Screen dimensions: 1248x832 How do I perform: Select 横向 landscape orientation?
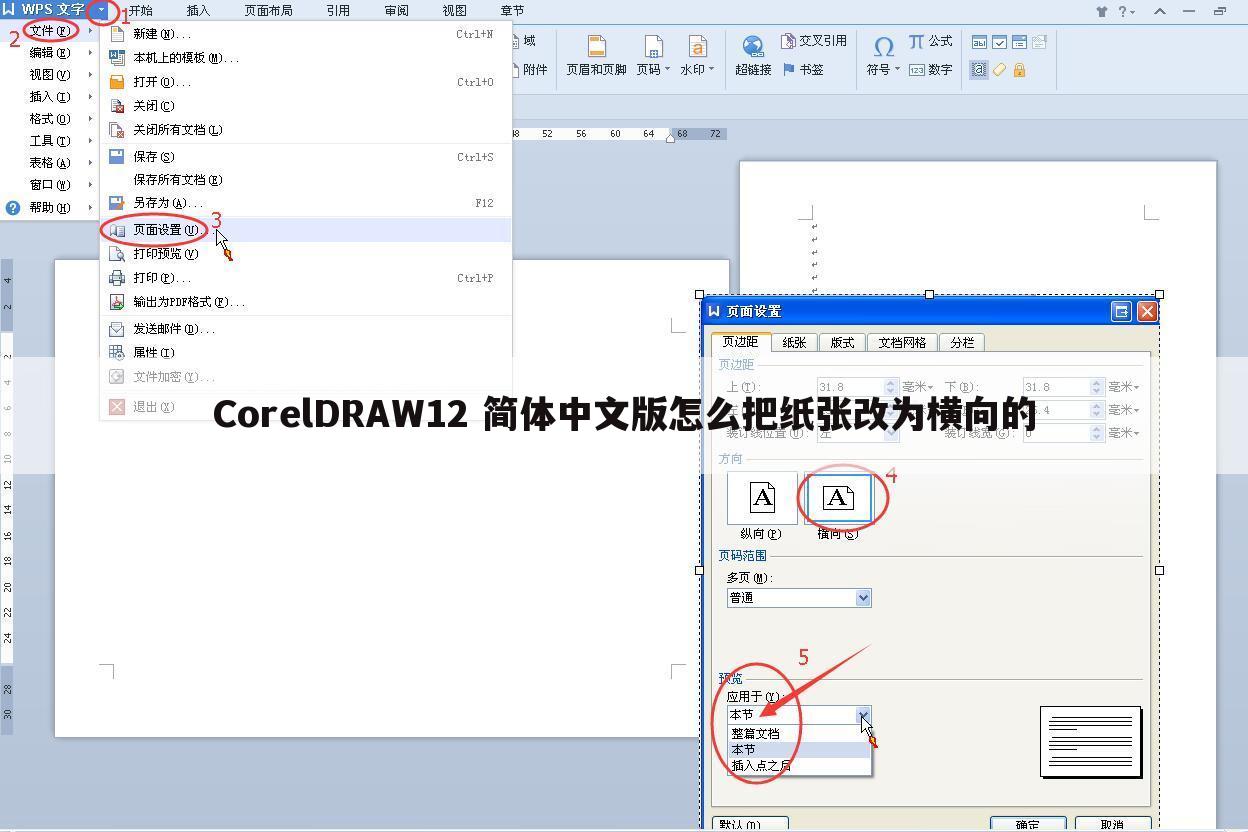tap(838, 498)
